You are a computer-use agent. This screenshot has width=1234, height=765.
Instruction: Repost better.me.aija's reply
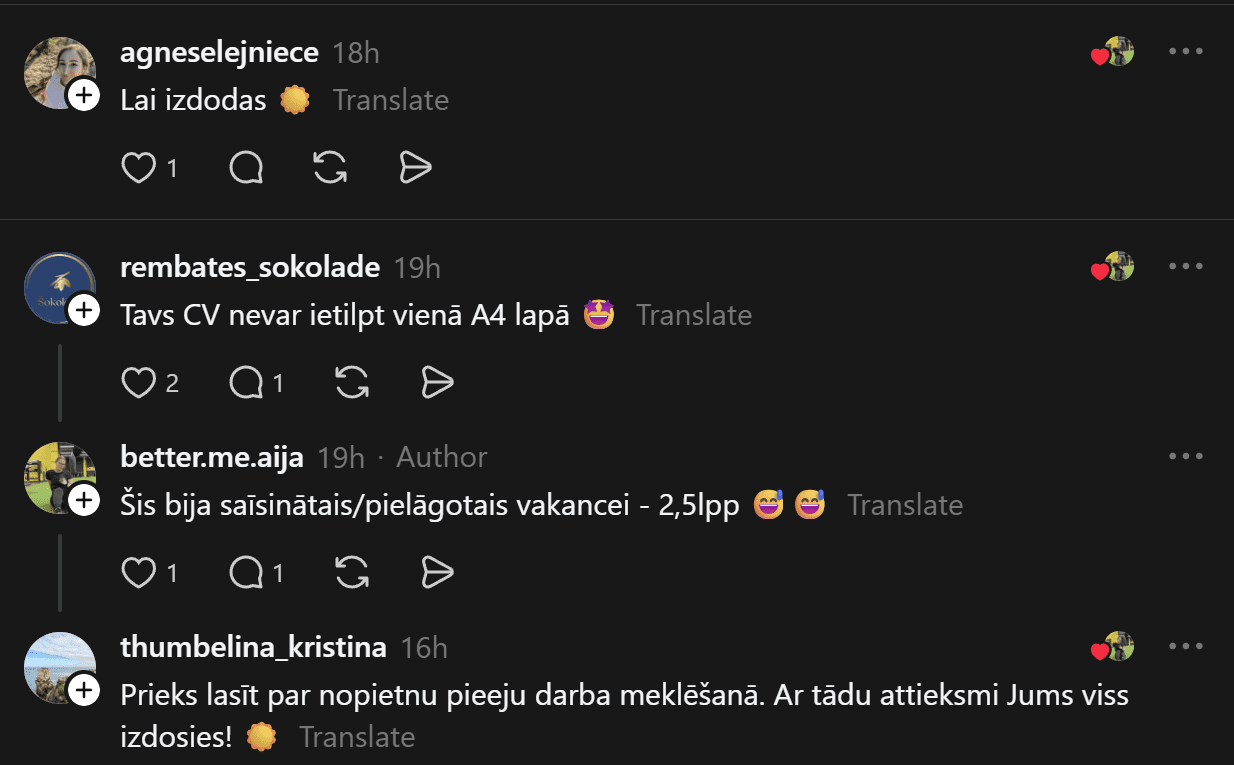tap(352, 573)
